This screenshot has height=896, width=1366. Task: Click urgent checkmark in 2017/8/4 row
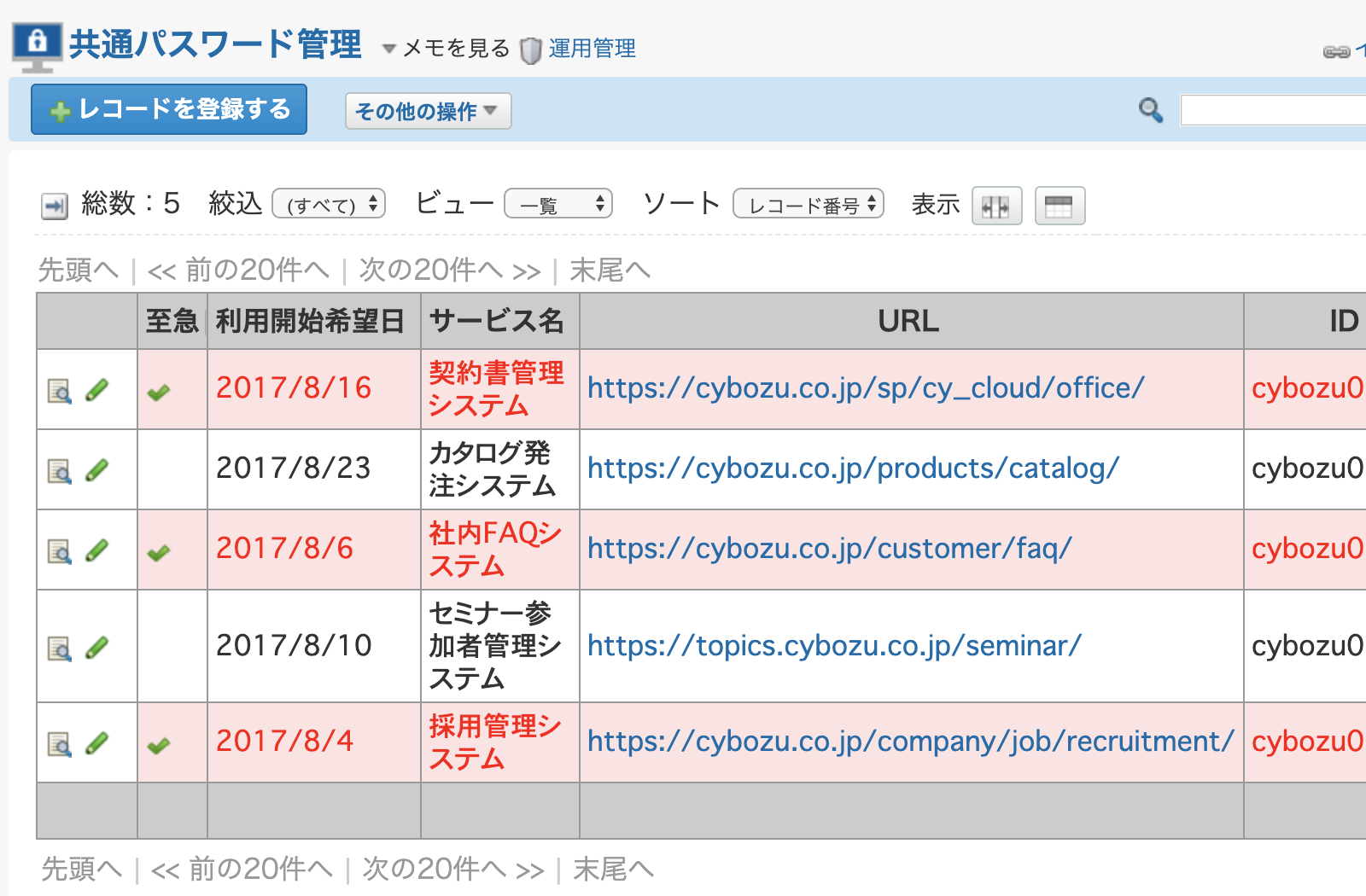[159, 746]
